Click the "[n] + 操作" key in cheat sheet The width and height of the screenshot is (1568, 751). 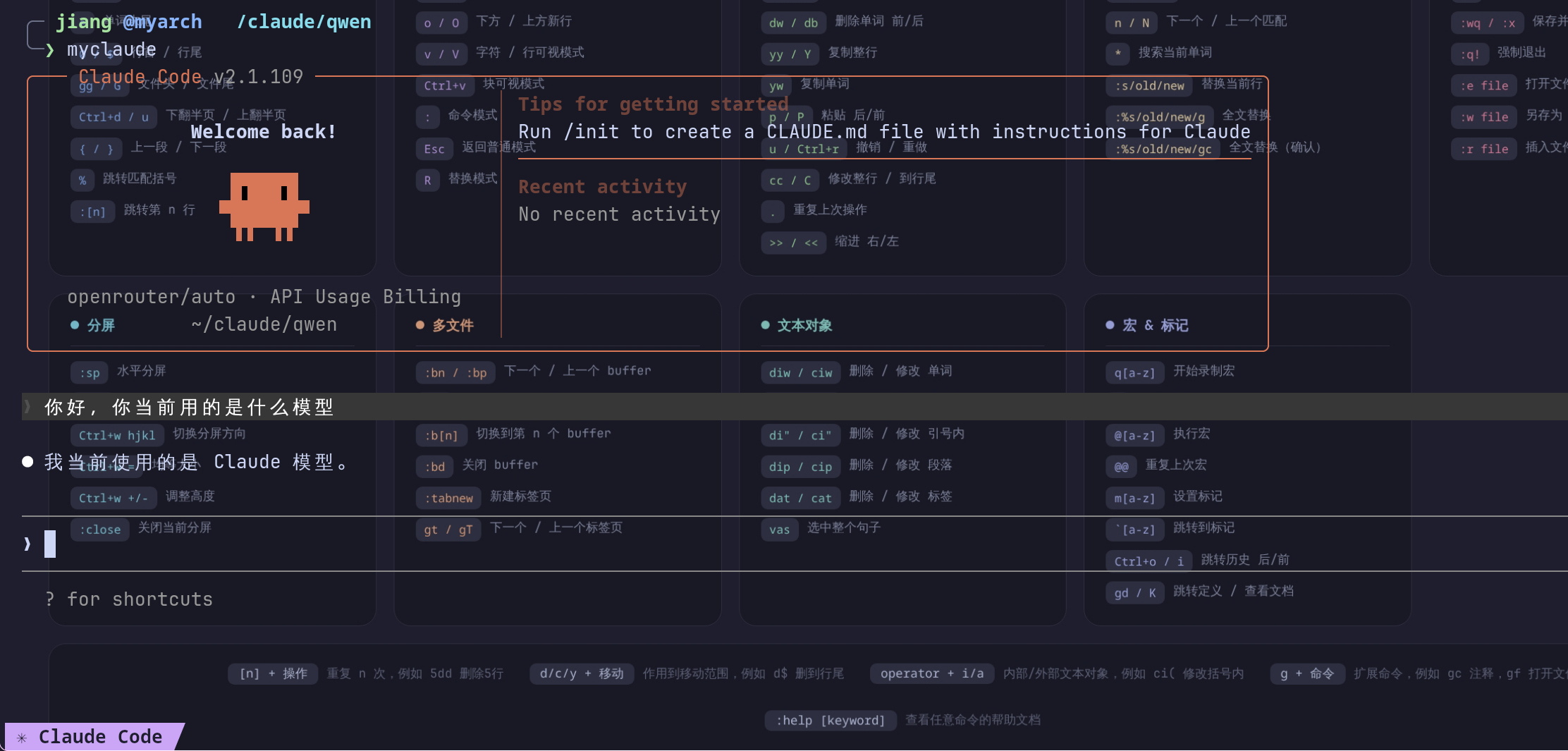[273, 673]
